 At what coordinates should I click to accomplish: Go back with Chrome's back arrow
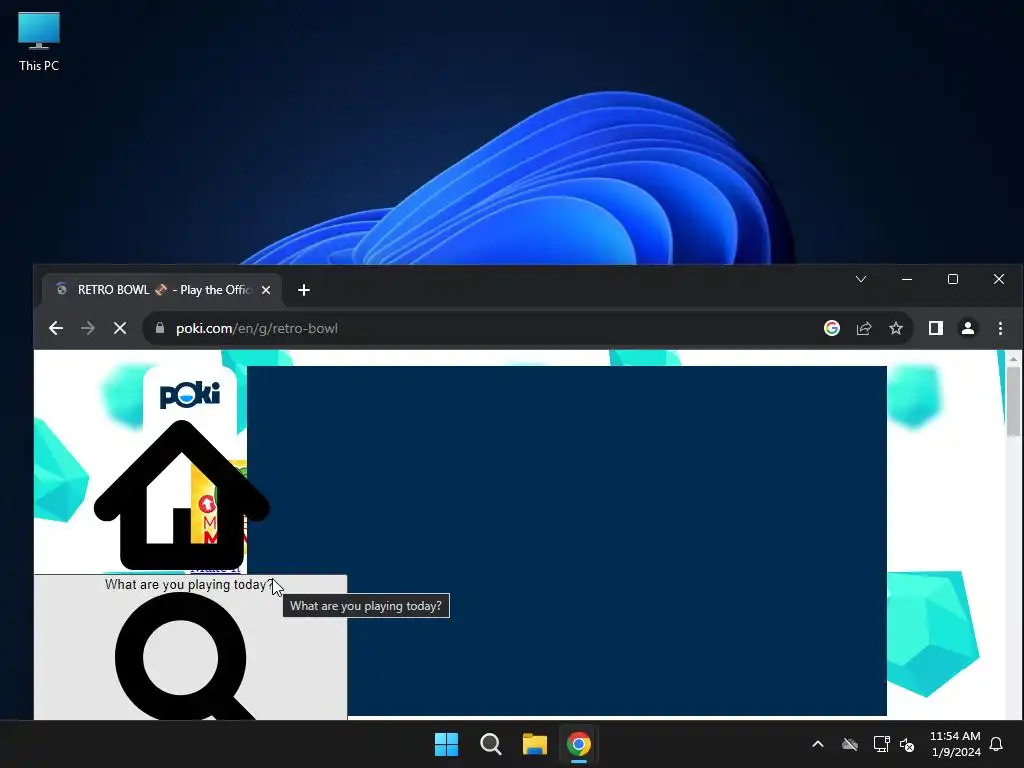pyautogui.click(x=56, y=328)
